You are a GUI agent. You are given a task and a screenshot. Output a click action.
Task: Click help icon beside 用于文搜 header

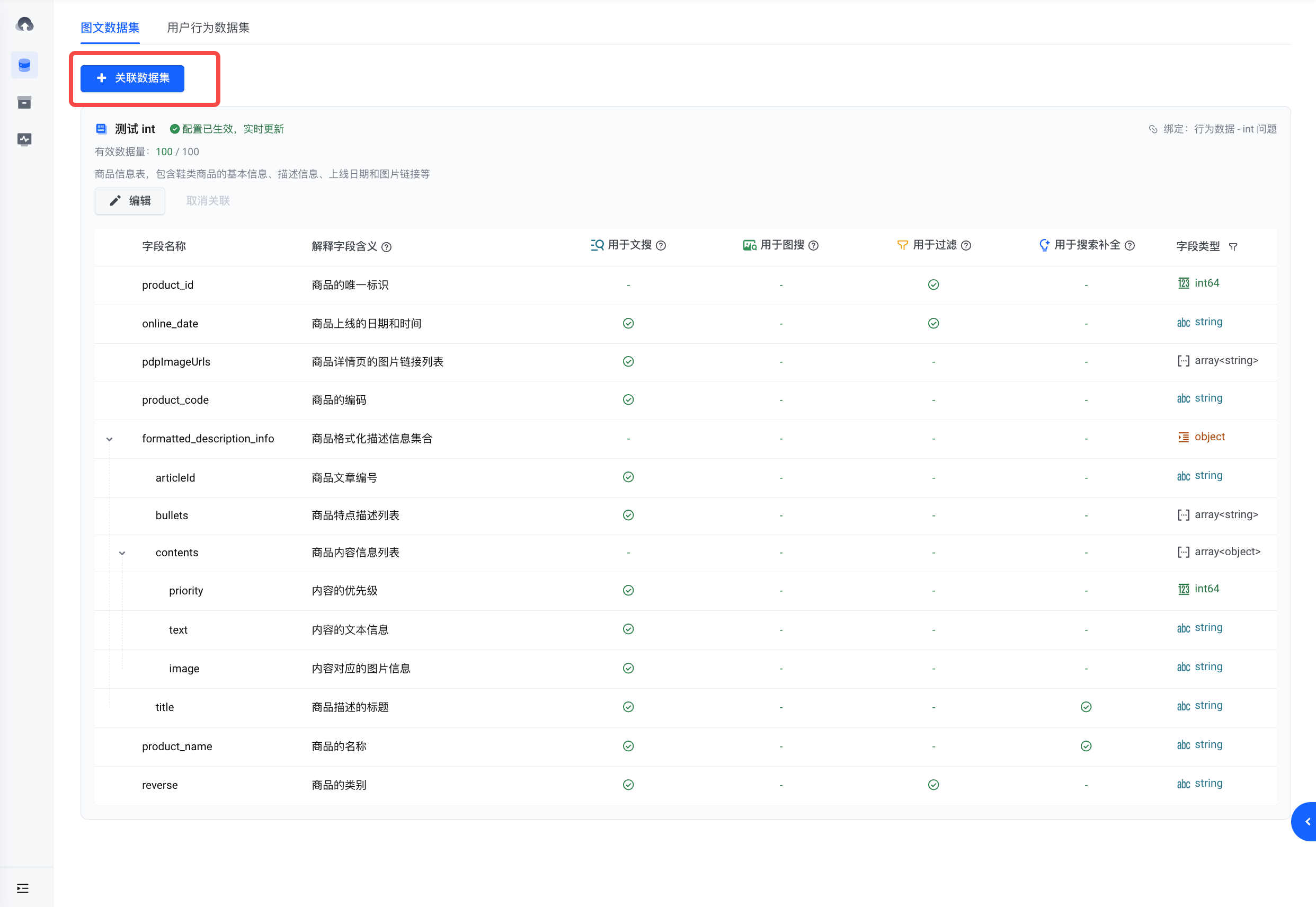661,245
